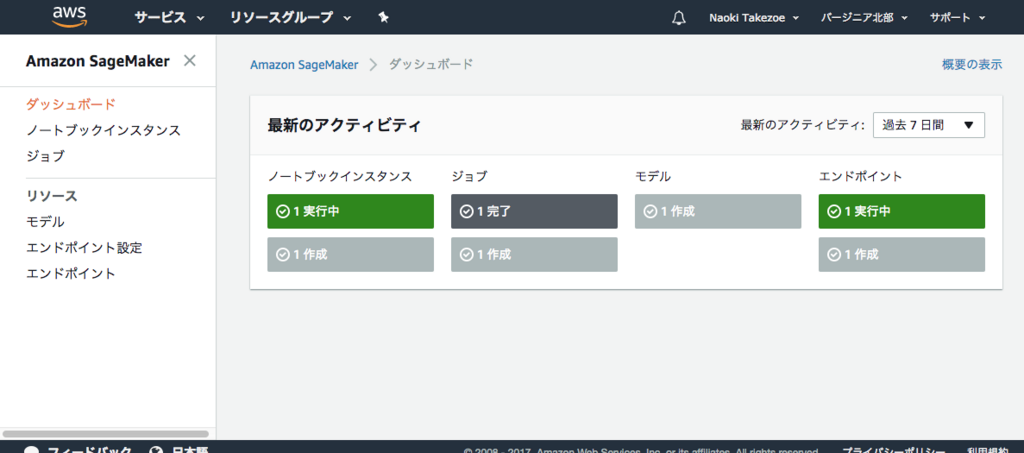Click the sidebar horizontal scrollbar

point(106,433)
